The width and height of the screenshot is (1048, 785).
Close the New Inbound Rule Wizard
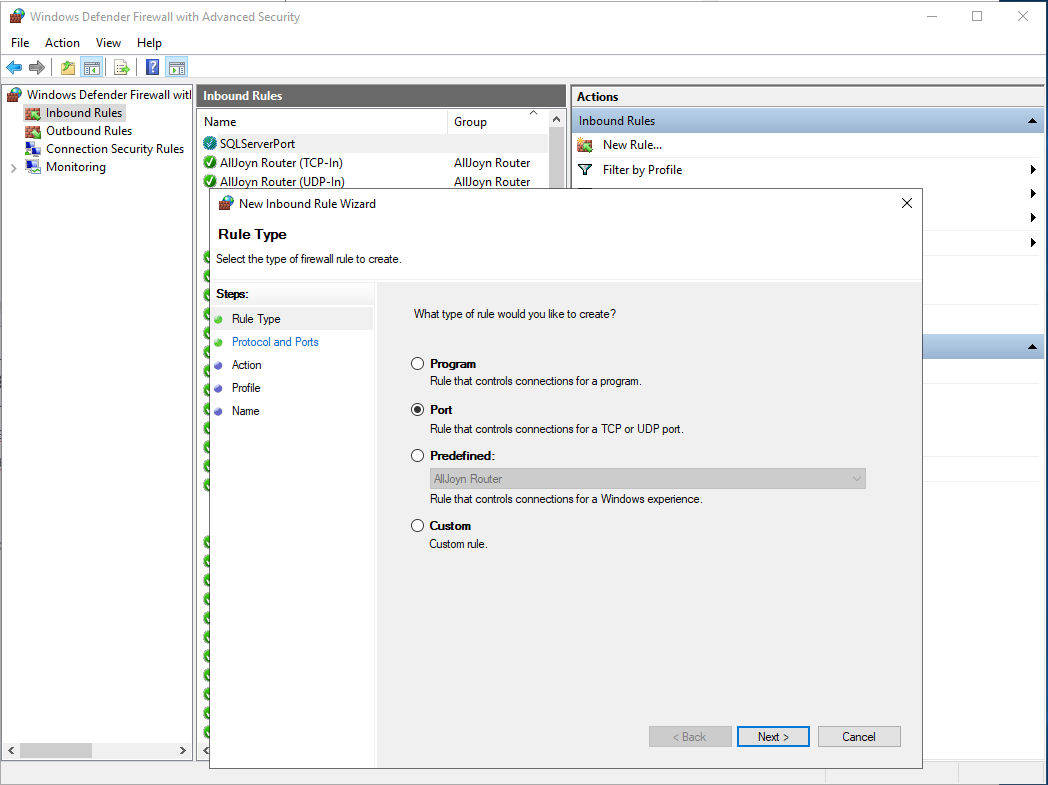click(906, 203)
